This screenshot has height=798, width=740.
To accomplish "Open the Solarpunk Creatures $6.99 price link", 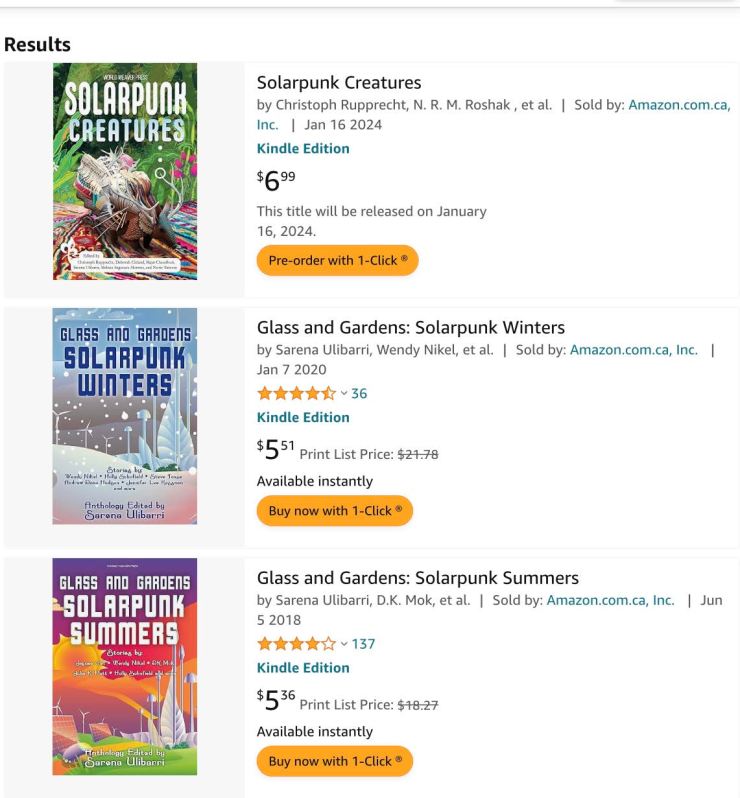I will pyautogui.click(x=276, y=180).
